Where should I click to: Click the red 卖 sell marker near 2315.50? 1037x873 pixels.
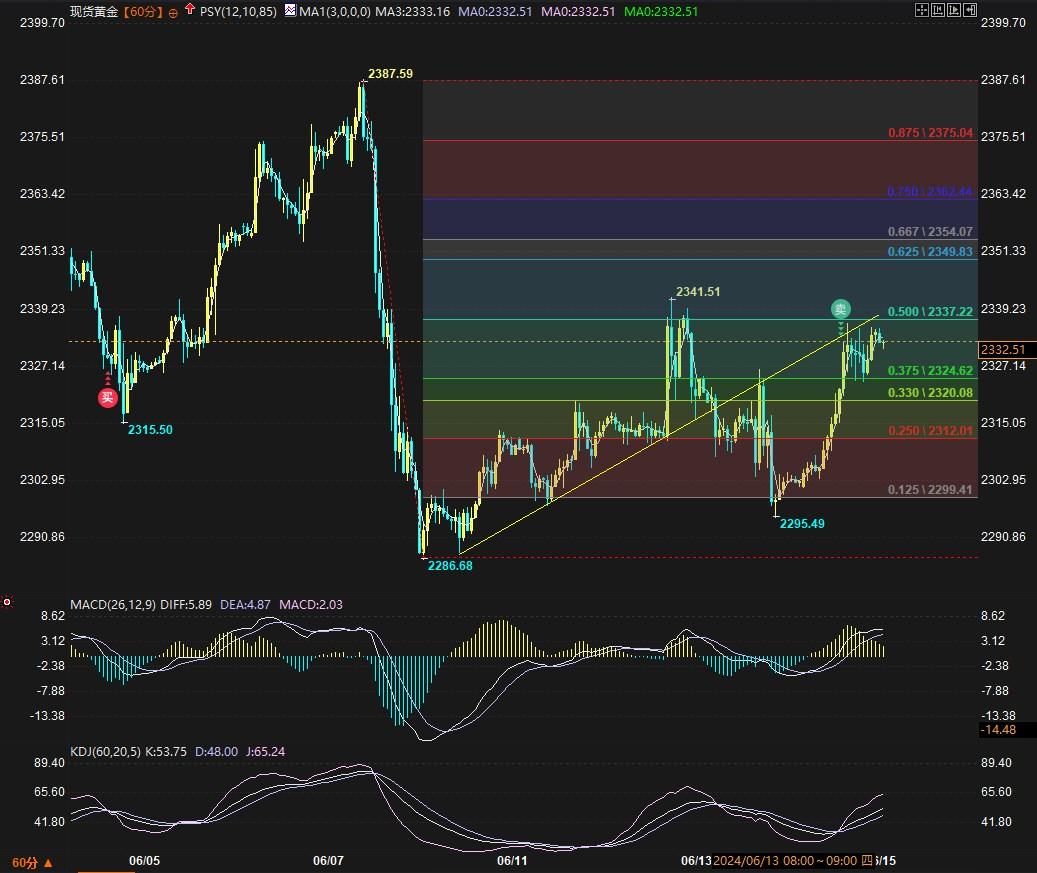tap(108, 398)
